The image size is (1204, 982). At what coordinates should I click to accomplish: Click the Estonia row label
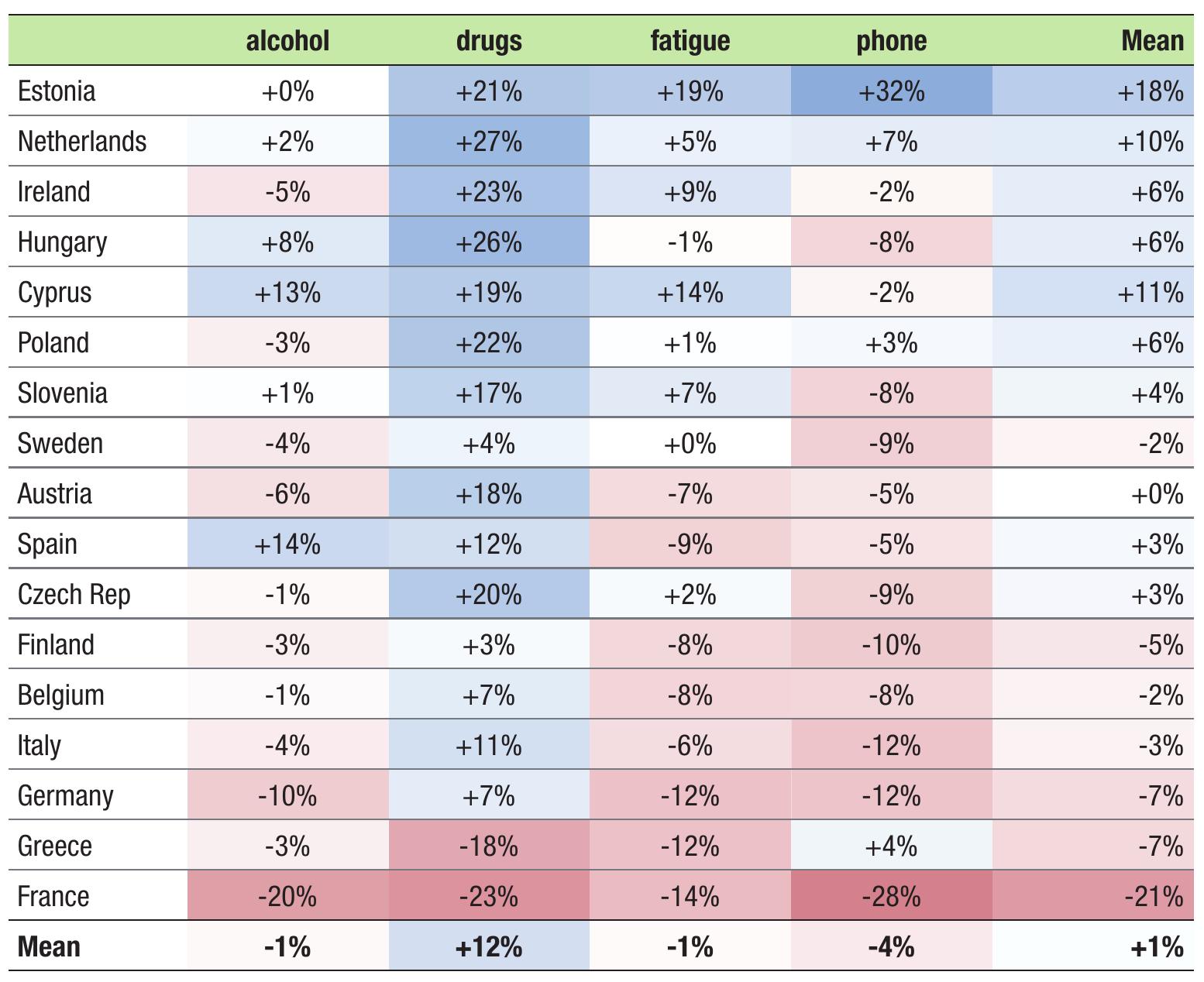57,91
